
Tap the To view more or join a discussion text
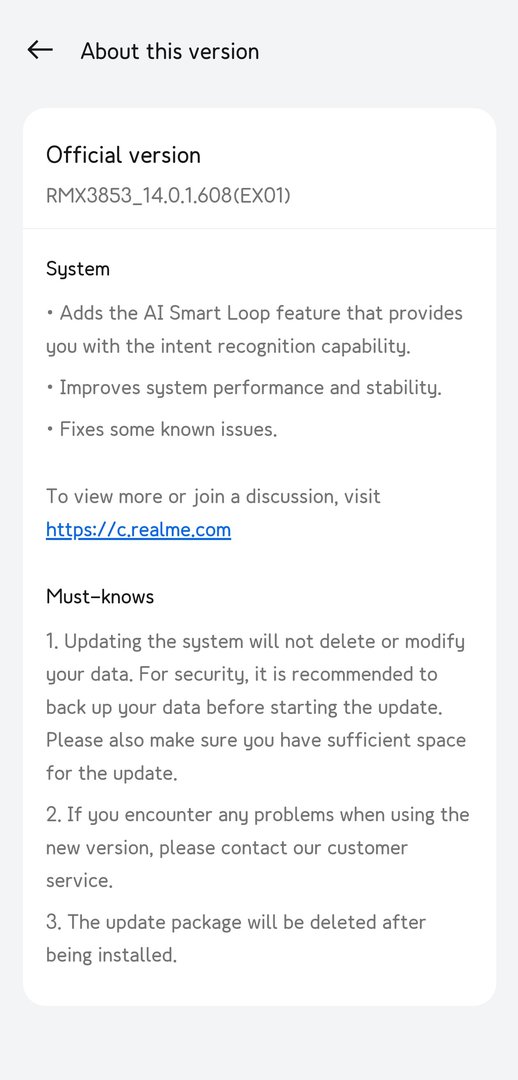[x=214, y=496]
